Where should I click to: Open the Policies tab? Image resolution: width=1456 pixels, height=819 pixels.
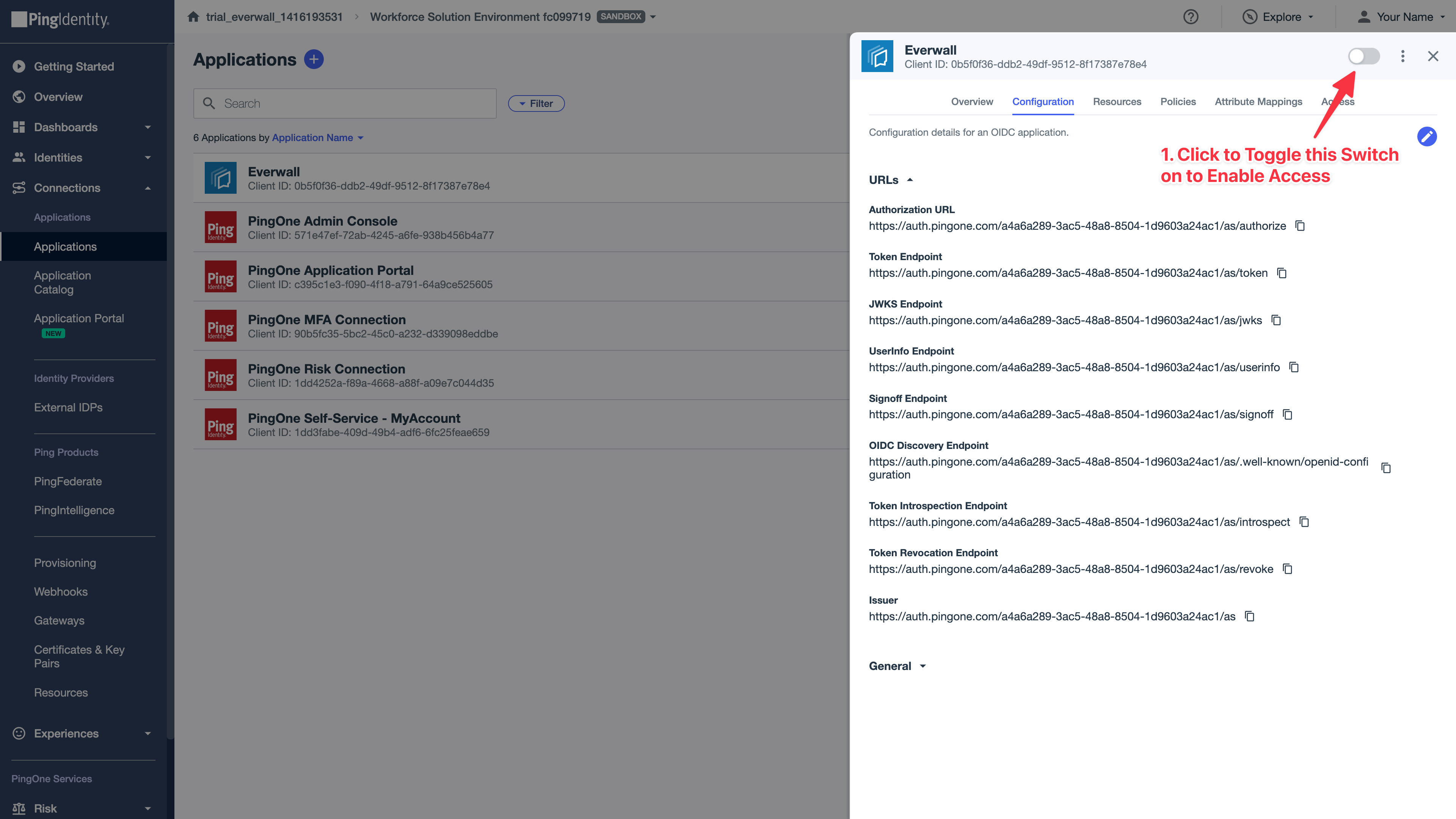(1178, 102)
